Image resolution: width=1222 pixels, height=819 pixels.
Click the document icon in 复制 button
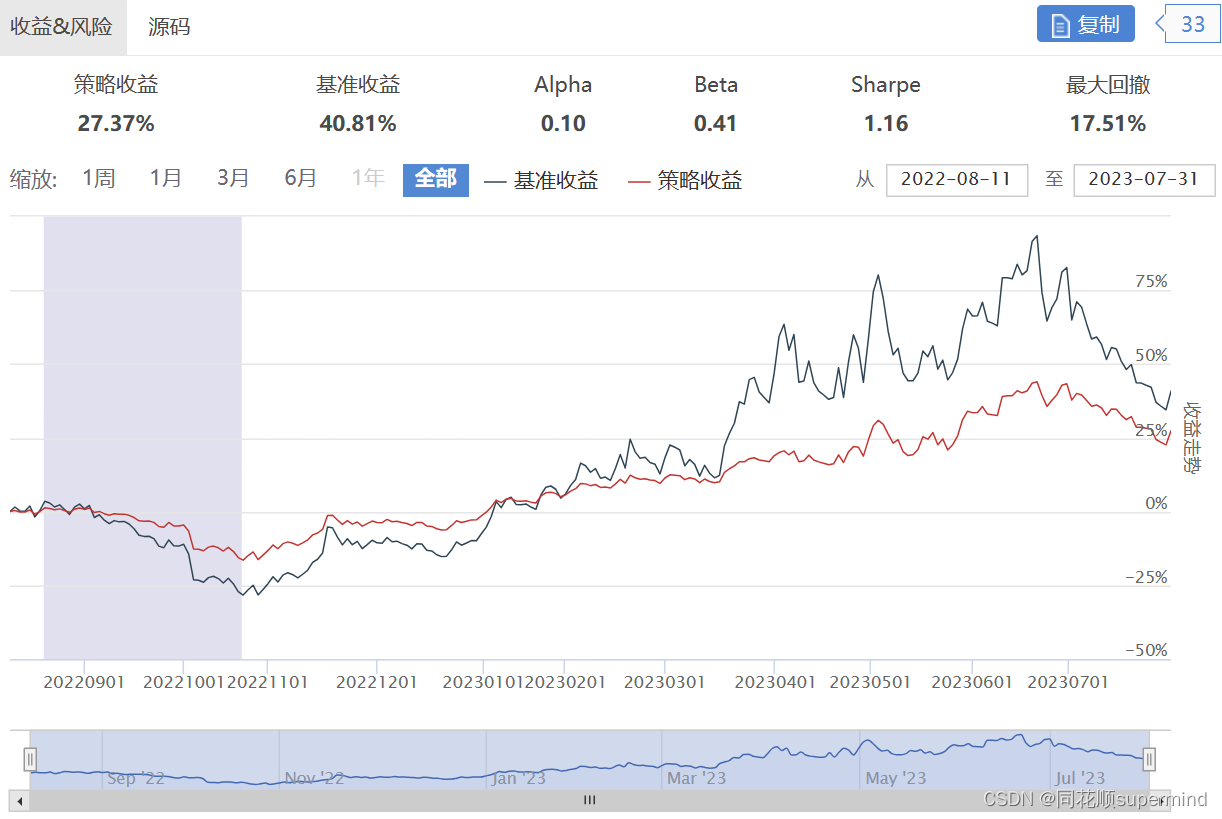coord(1060,25)
